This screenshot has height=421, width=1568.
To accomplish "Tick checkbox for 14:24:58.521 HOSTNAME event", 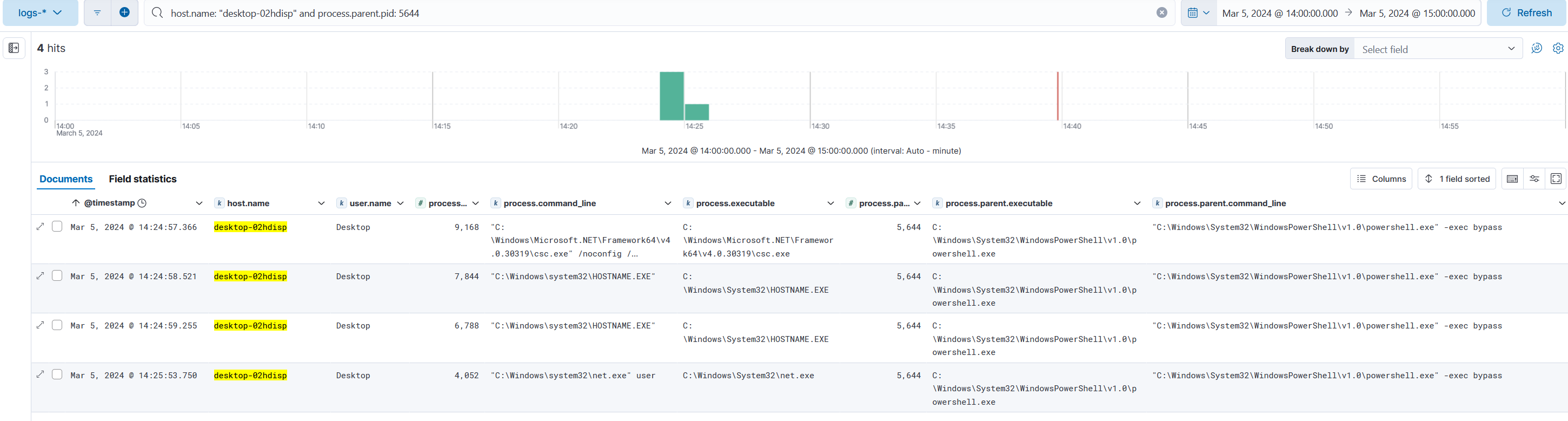I will (x=57, y=276).
